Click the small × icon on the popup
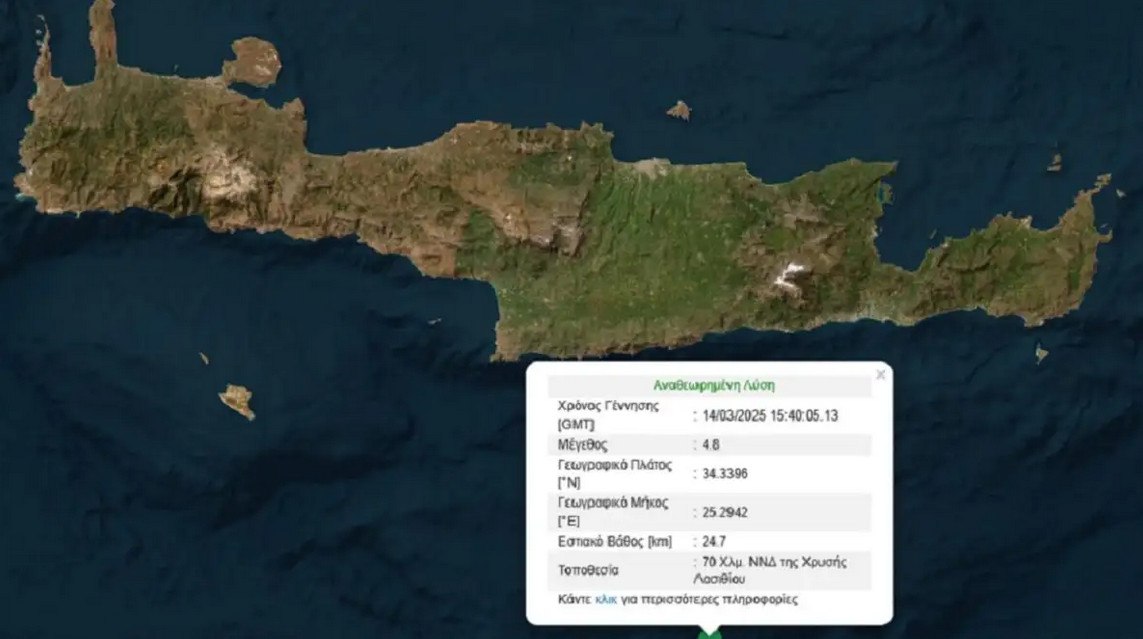The image size is (1143, 639). [x=881, y=374]
